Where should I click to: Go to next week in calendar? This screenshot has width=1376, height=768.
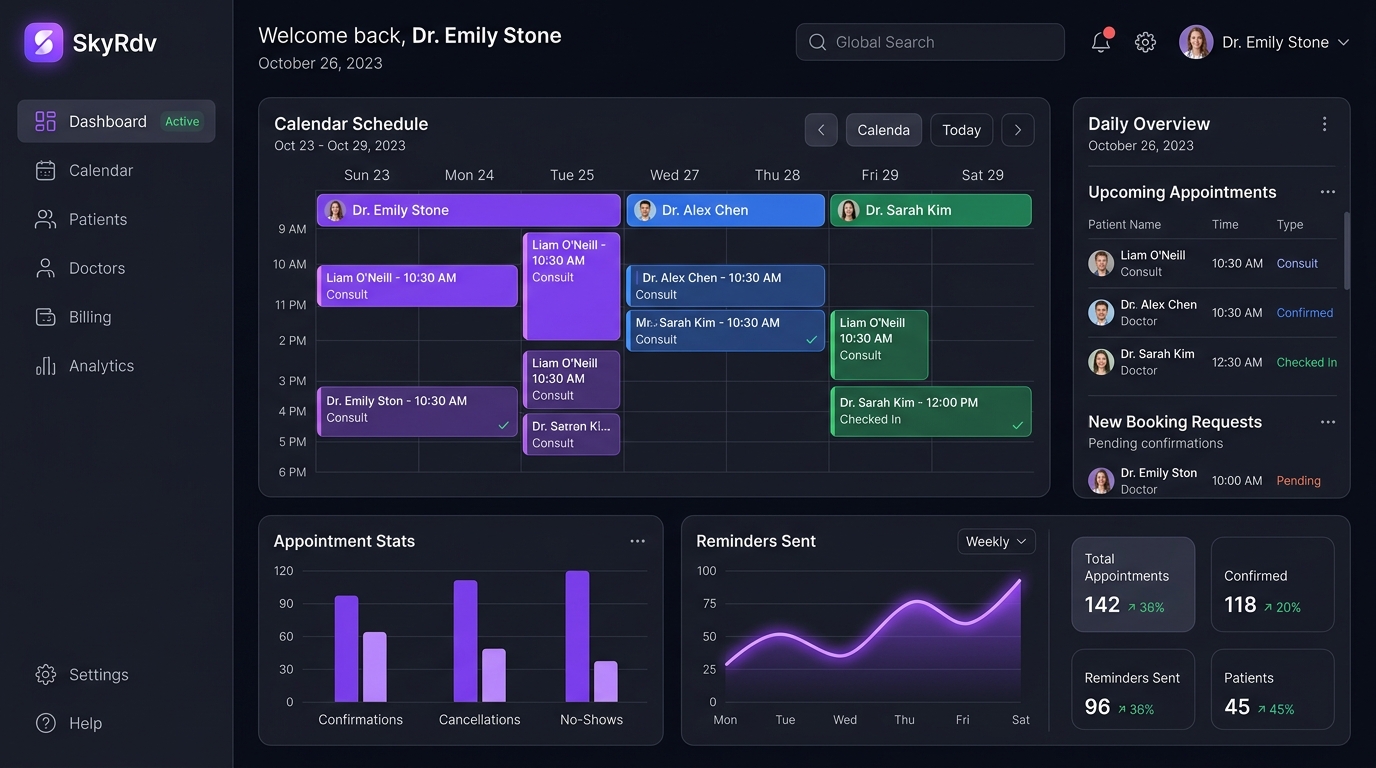pyautogui.click(x=1018, y=130)
